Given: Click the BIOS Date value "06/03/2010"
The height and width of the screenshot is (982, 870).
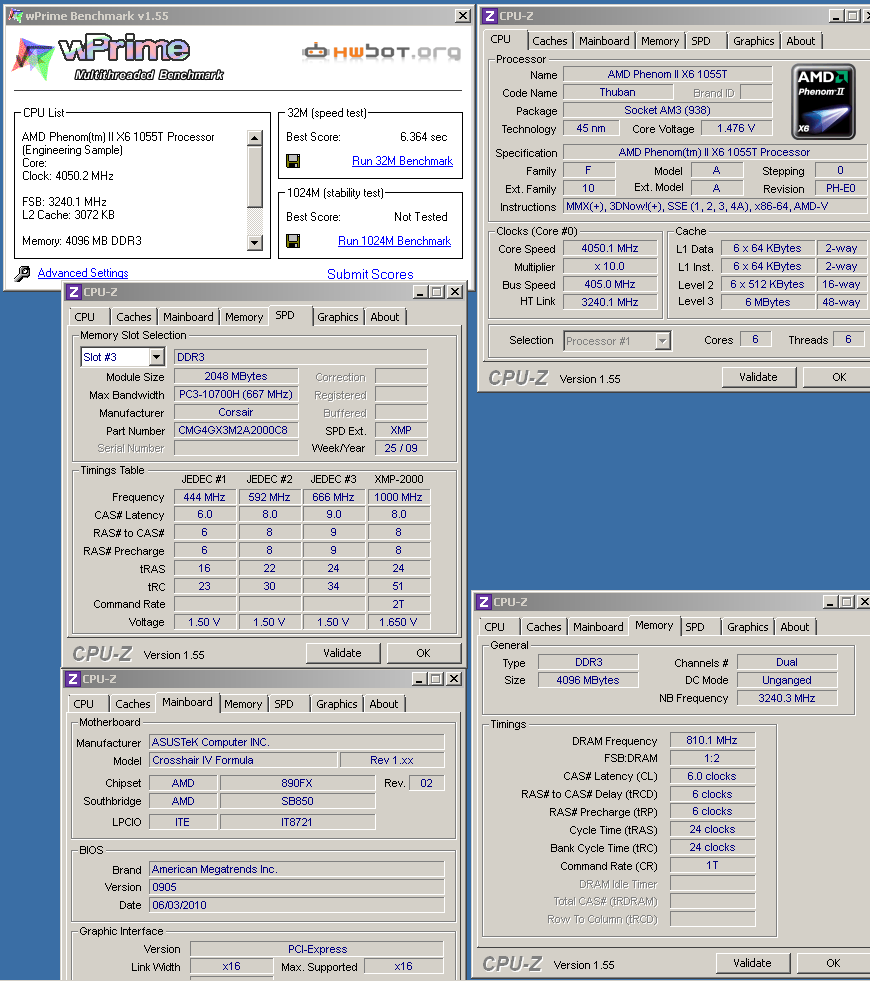Looking at the screenshot, I should tap(297, 905).
